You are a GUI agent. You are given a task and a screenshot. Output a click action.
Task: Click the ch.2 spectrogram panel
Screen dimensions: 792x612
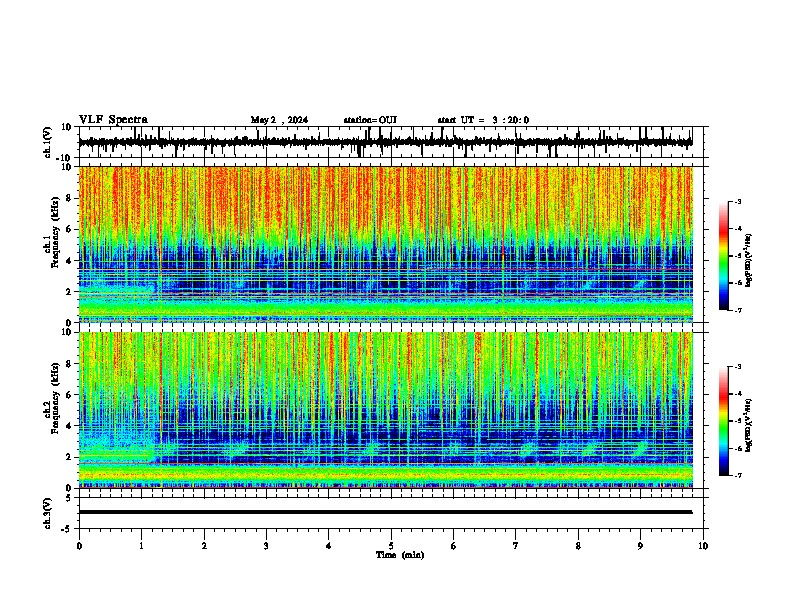pyautogui.click(x=386, y=410)
